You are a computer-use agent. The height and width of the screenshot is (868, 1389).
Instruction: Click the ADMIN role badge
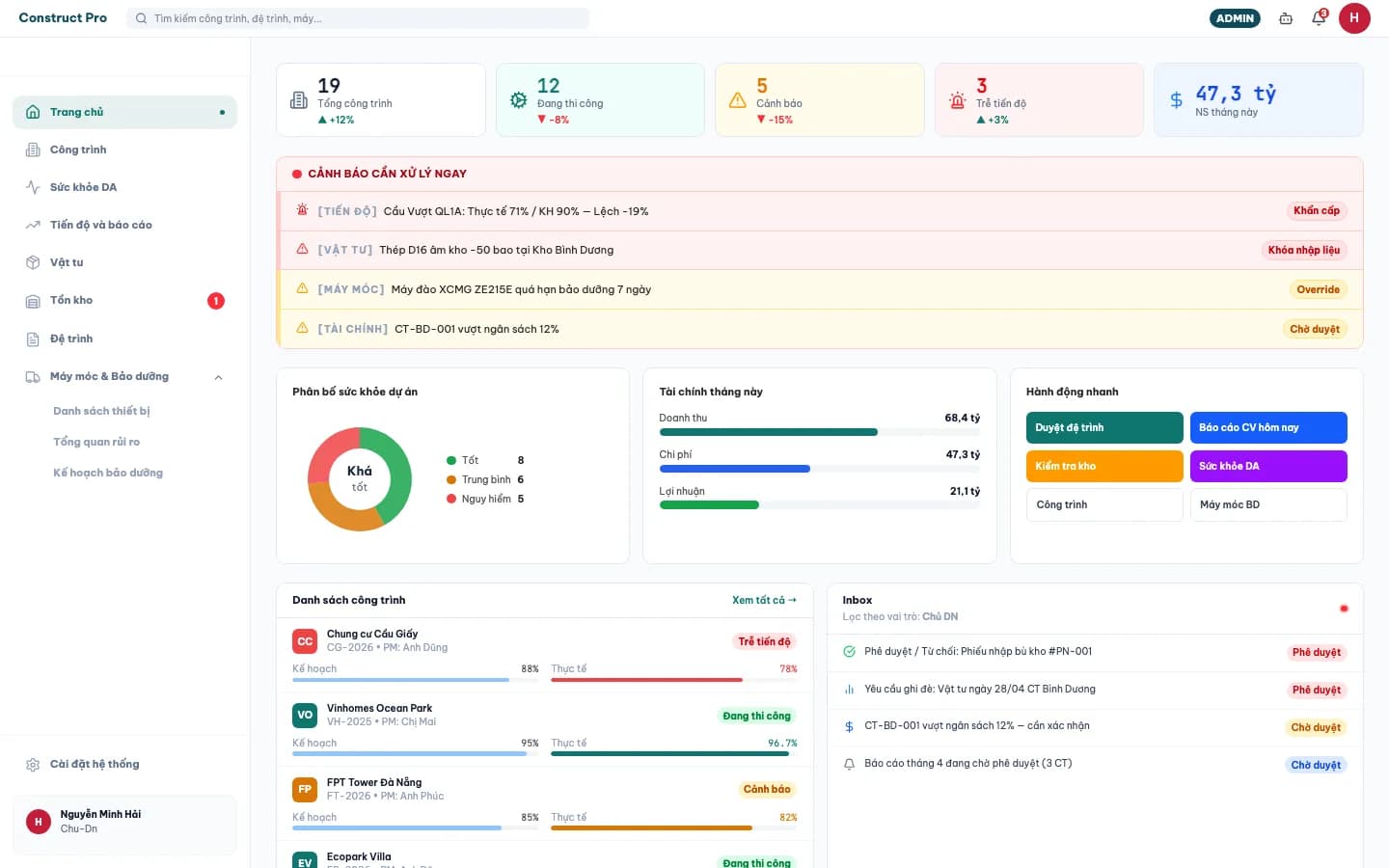pos(1235,18)
